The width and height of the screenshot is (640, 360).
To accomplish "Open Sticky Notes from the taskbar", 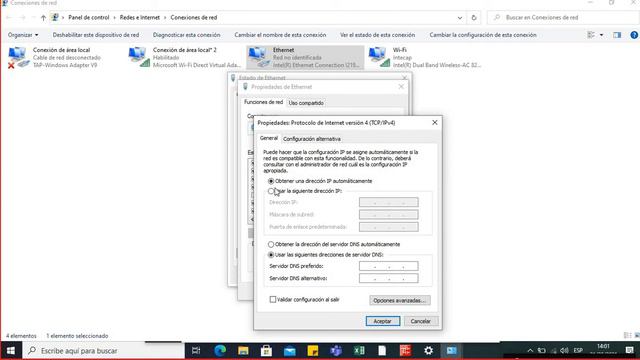I will [x=313, y=351].
